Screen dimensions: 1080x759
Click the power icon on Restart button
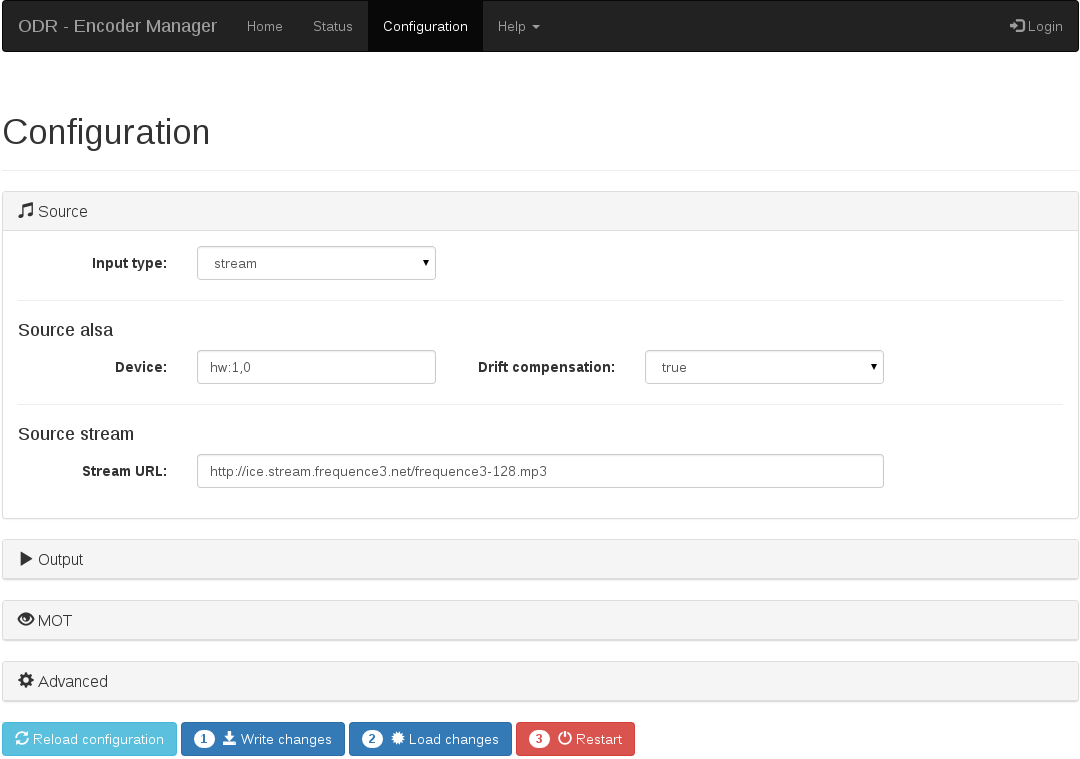565,738
